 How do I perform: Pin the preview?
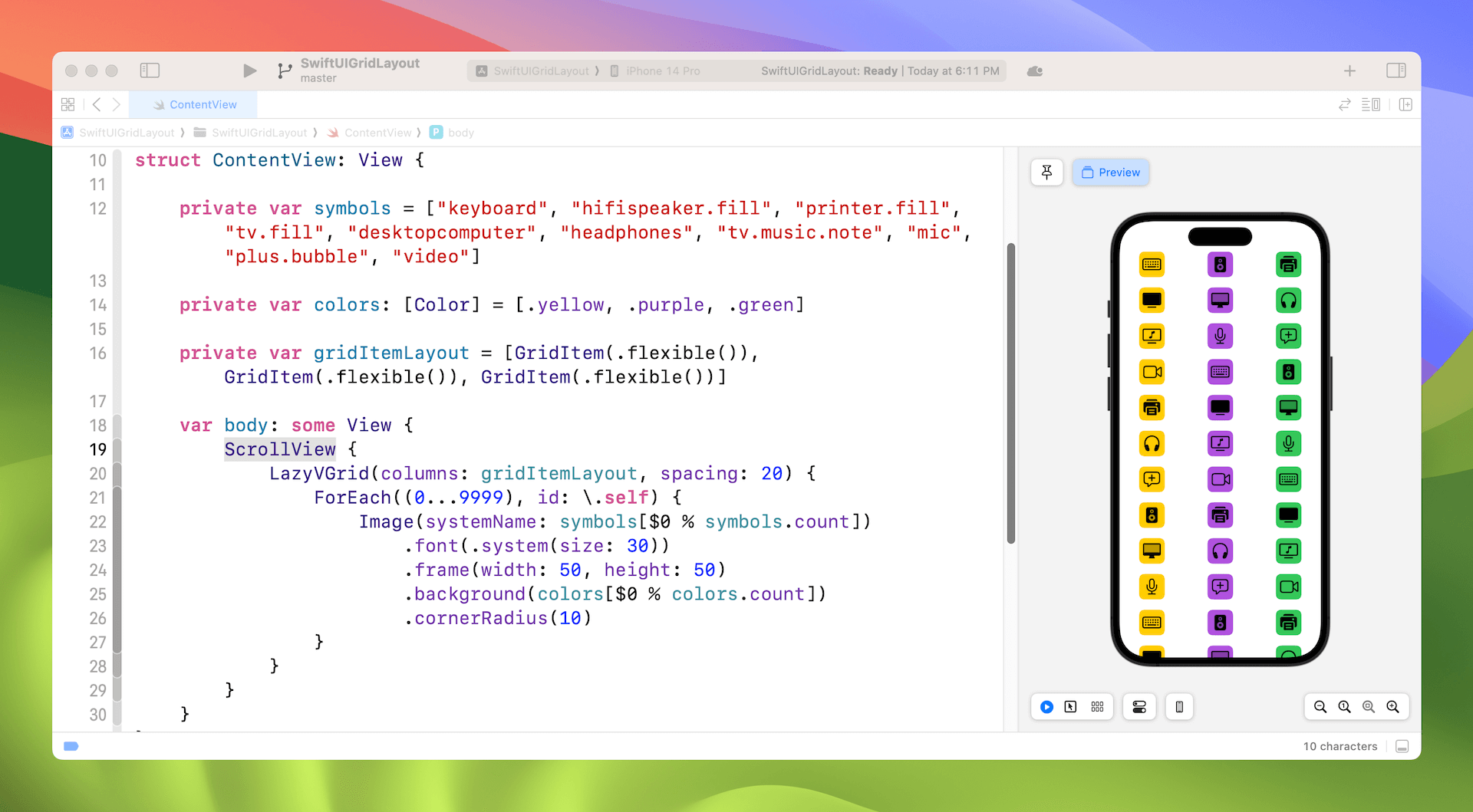[x=1047, y=173]
